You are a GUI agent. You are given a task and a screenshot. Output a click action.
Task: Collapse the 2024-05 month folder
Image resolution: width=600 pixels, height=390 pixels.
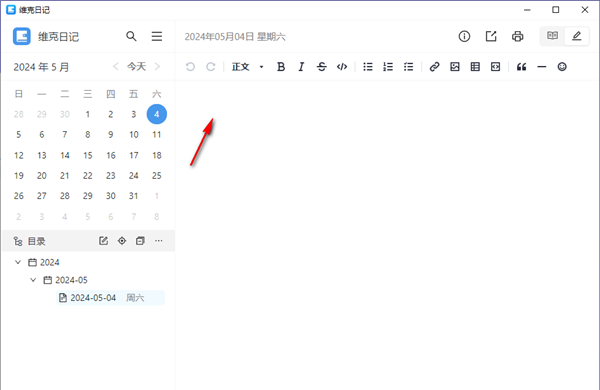[x=33, y=280]
